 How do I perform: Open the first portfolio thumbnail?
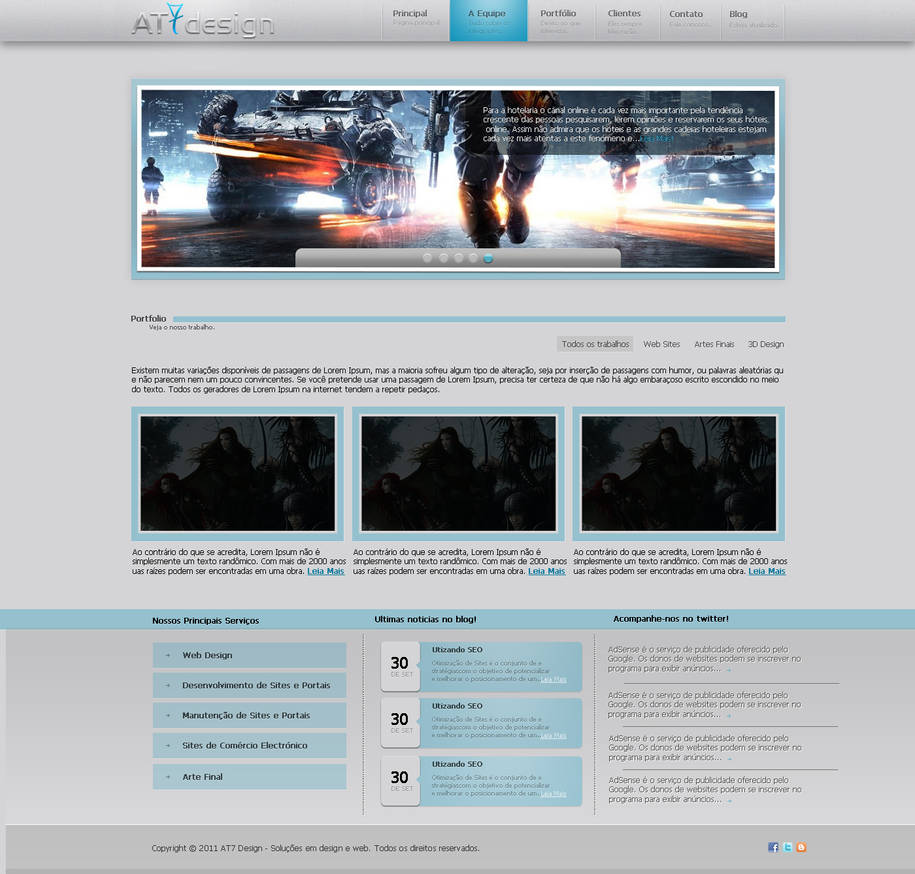click(x=238, y=474)
